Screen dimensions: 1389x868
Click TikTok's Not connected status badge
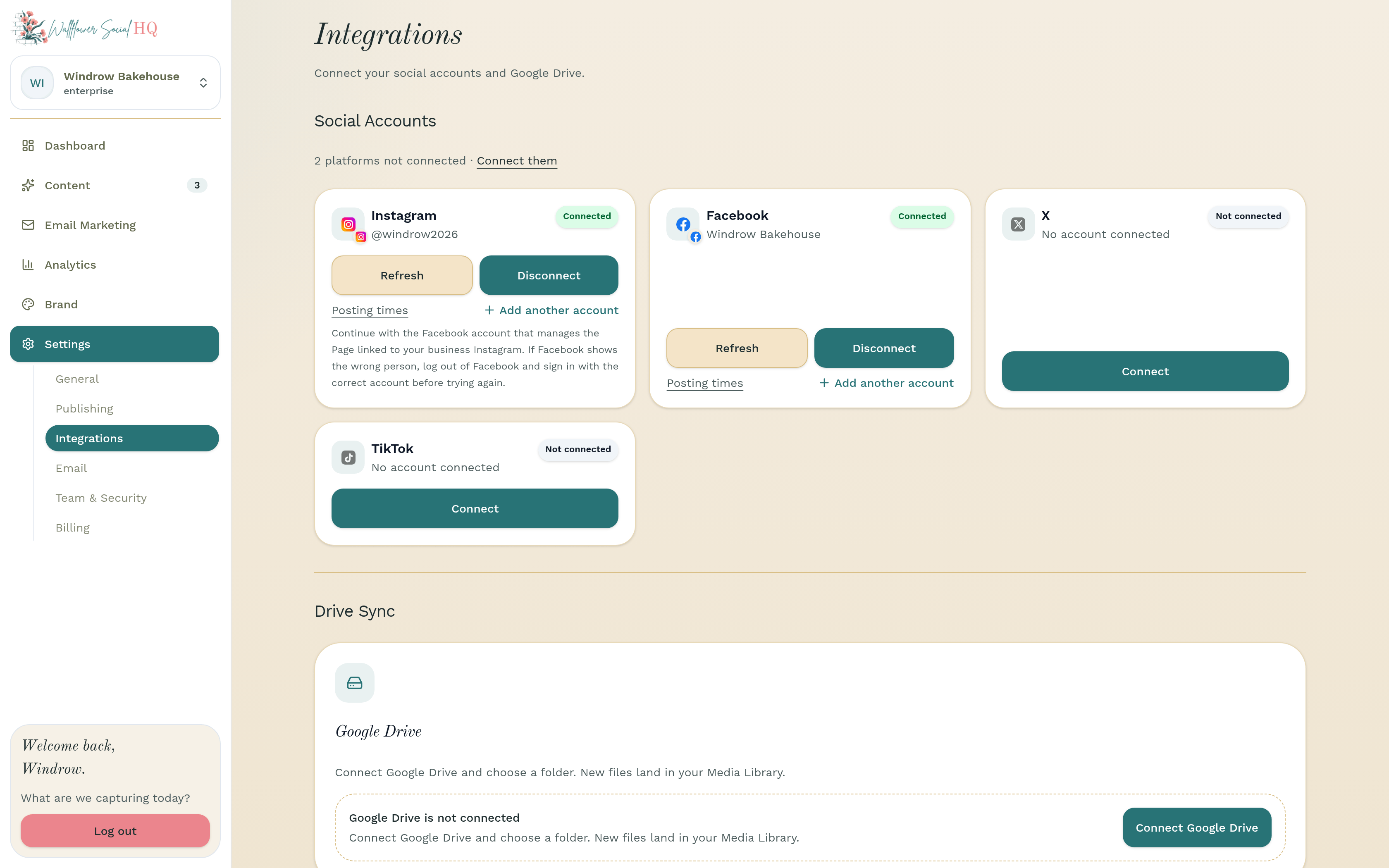tap(578, 450)
